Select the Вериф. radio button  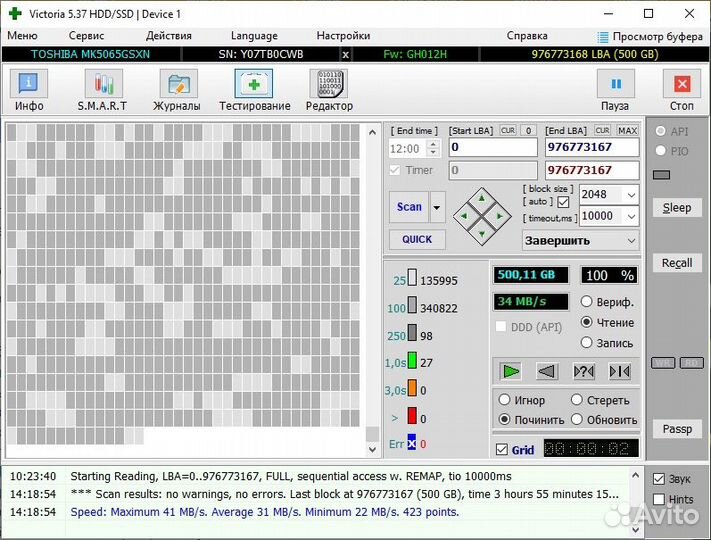pos(586,301)
